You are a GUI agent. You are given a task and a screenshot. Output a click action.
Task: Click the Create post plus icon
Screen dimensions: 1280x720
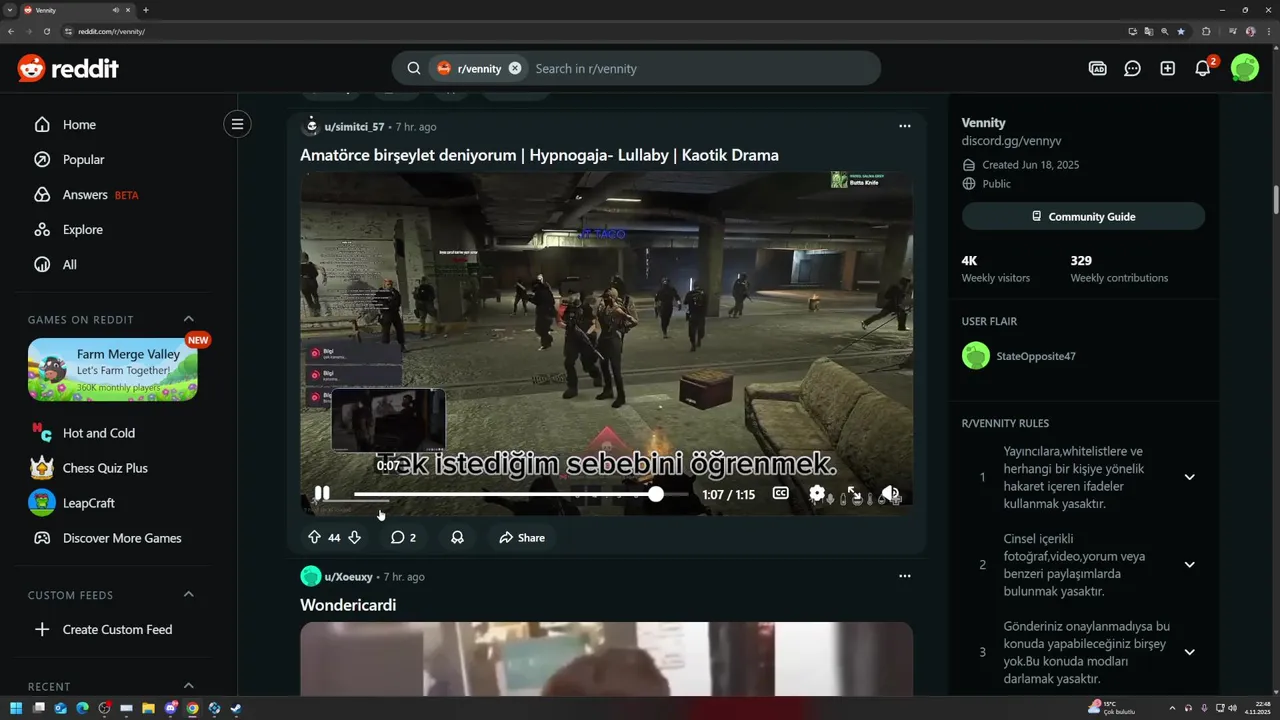point(1167,68)
